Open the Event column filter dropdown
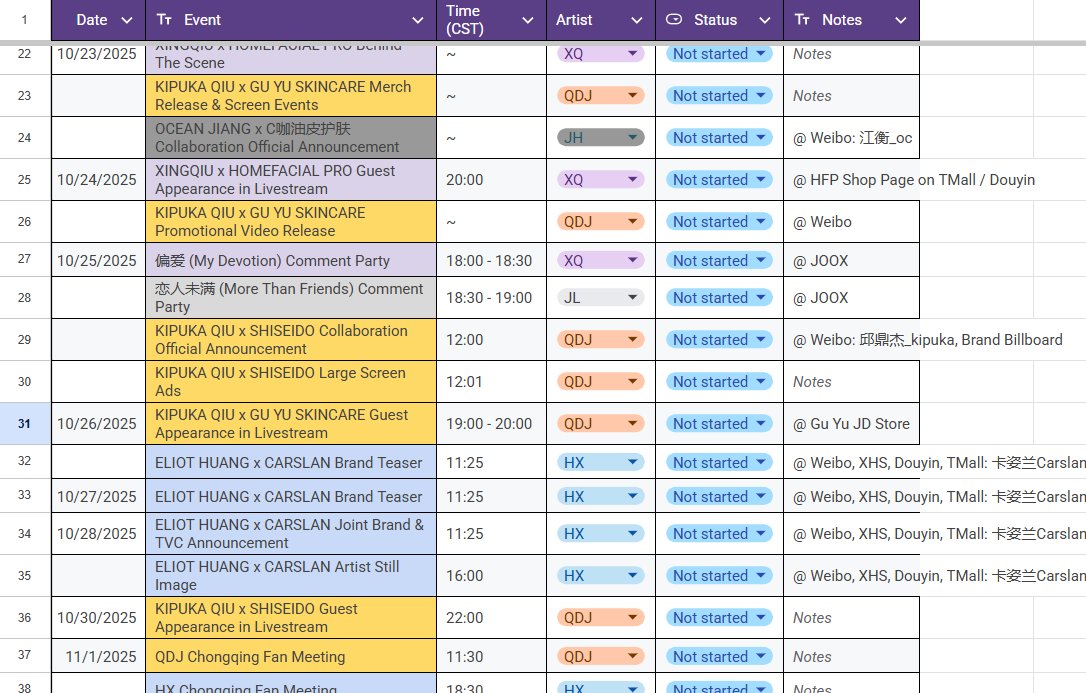The image size is (1086, 693). tap(418, 20)
